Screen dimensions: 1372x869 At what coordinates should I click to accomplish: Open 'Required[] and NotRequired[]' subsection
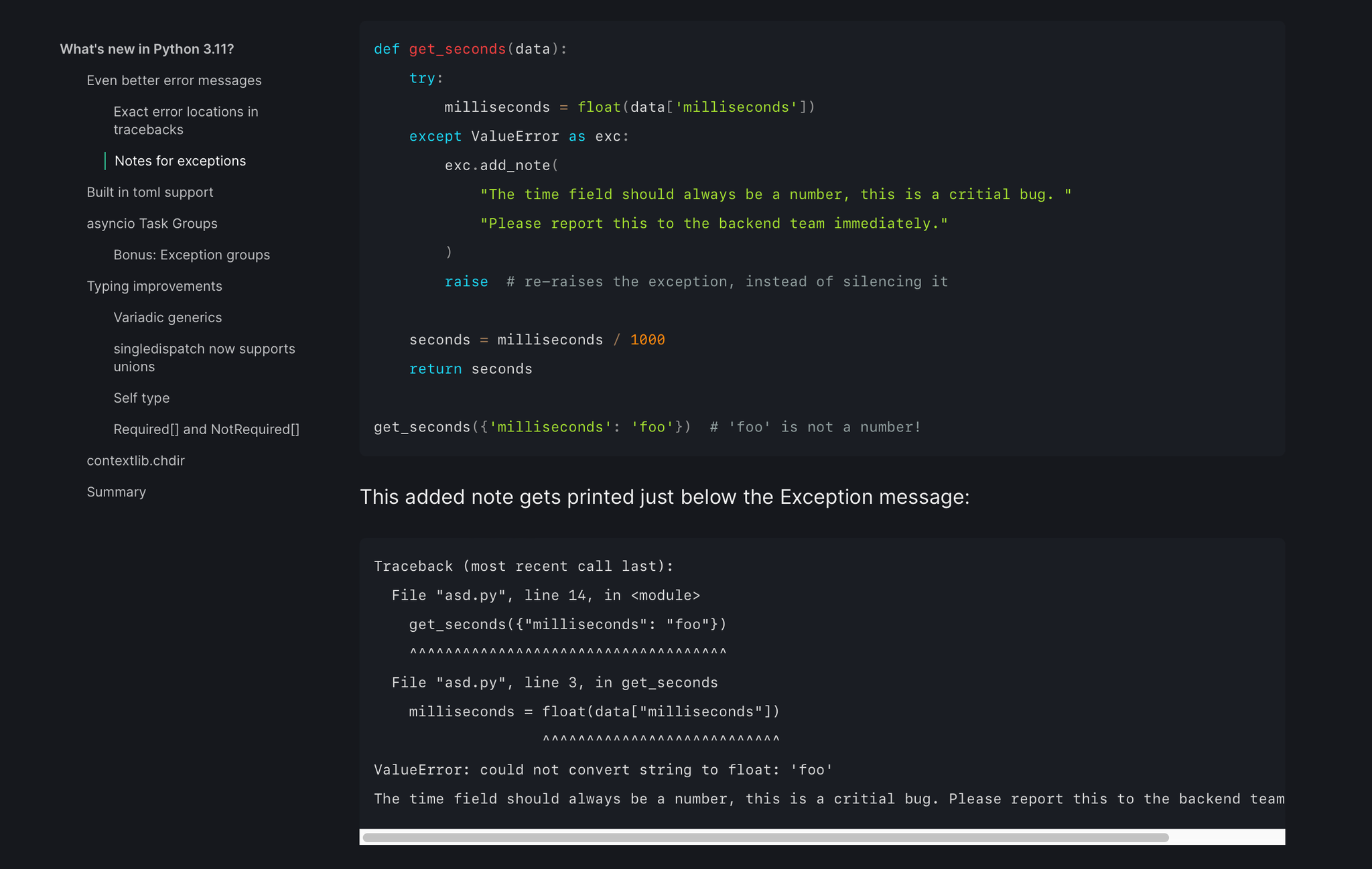click(x=206, y=429)
